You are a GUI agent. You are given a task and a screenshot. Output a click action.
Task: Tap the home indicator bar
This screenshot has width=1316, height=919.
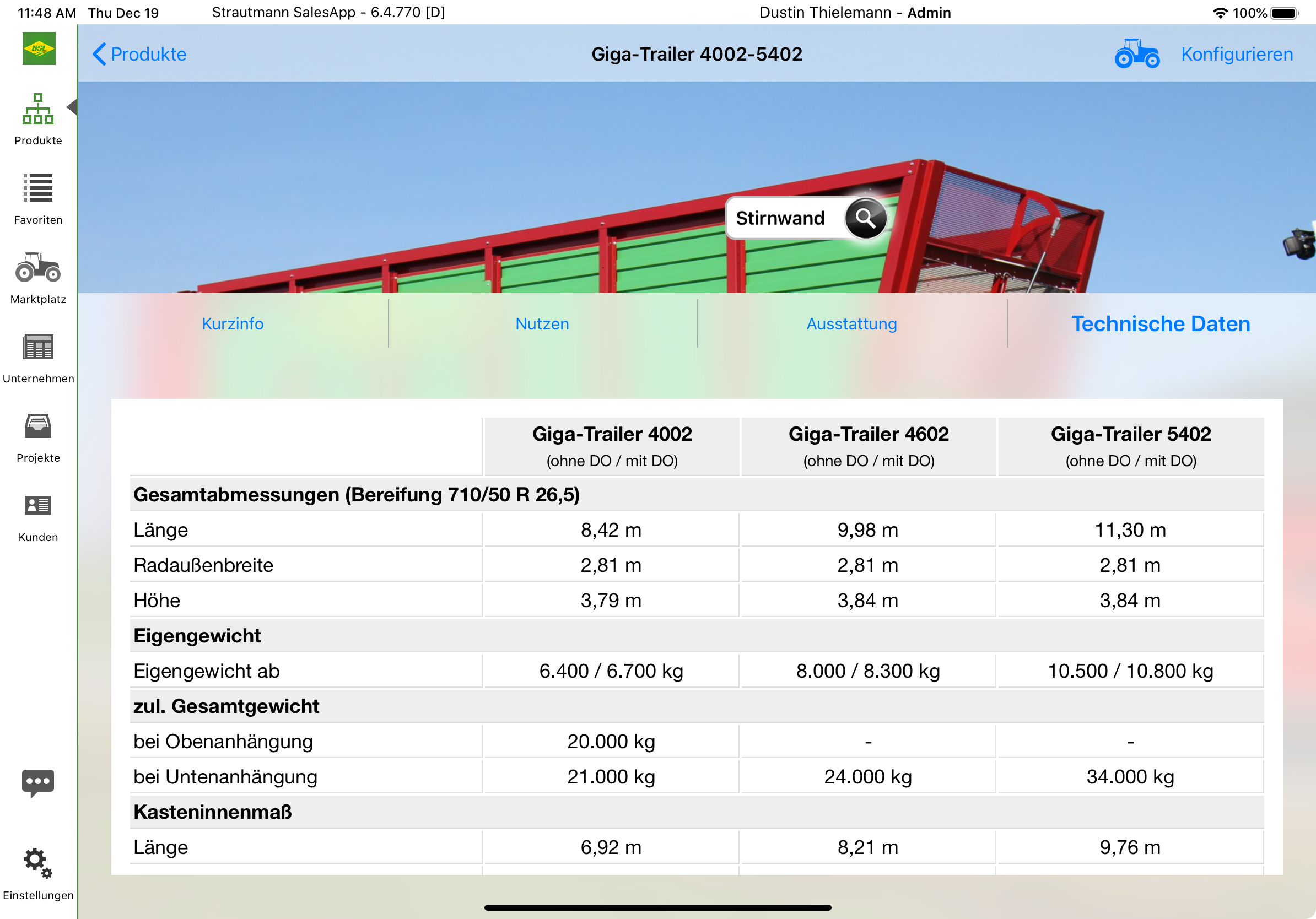tap(657, 907)
